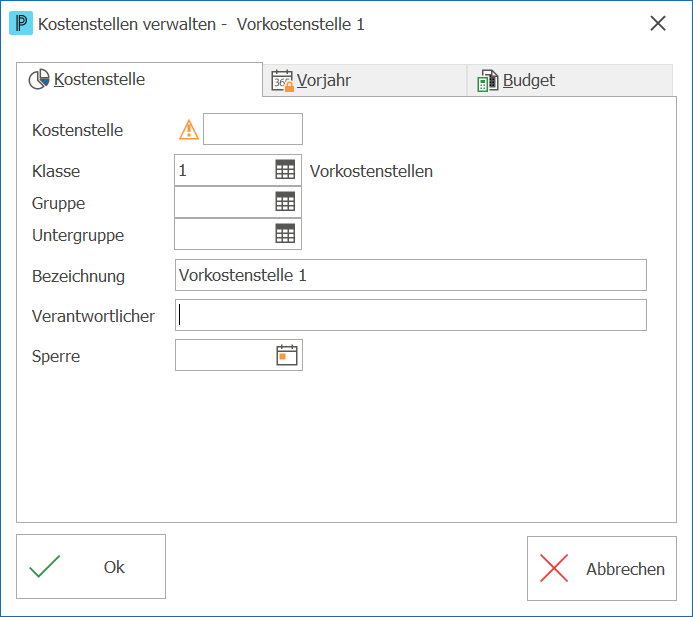The width and height of the screenshot is (693, 617).
Task: Switch to the Budget tab
Action: click(x=570, y=80)
